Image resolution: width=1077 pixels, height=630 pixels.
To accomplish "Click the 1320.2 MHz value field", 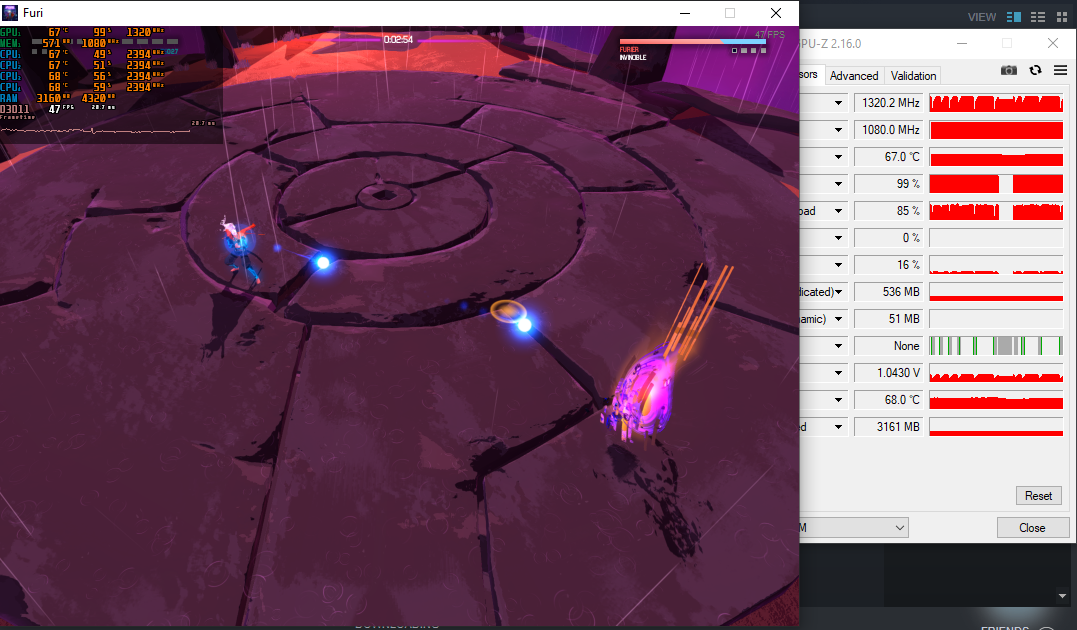I will tap(889, 103).
